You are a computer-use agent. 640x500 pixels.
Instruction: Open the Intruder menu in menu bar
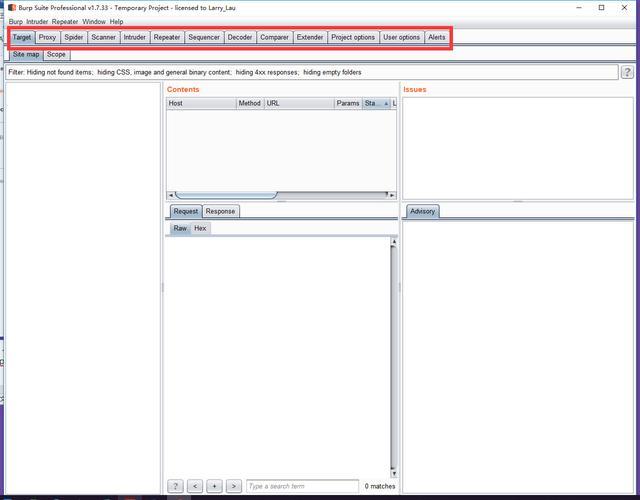pyautogui.click(x=37, y=22)
